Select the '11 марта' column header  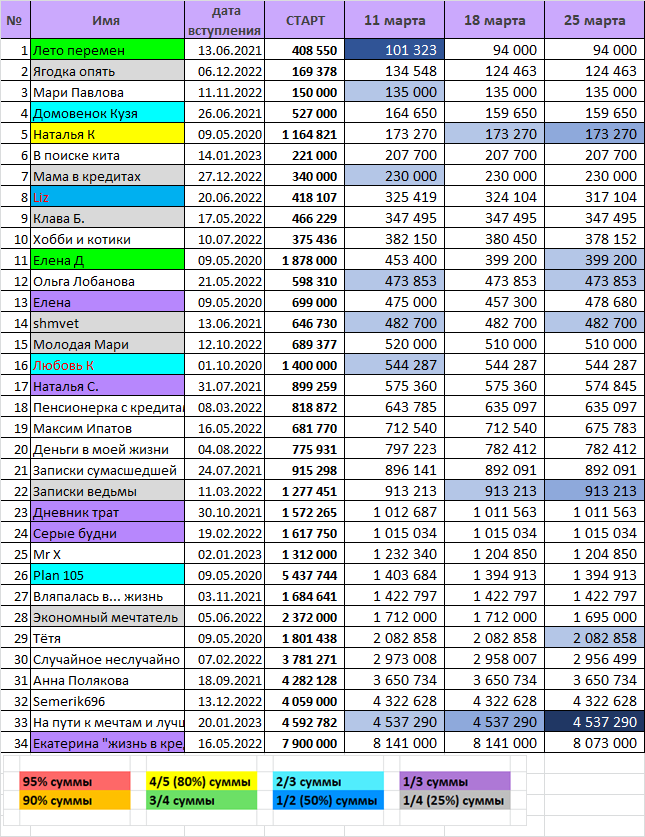[x=394, y=20]
